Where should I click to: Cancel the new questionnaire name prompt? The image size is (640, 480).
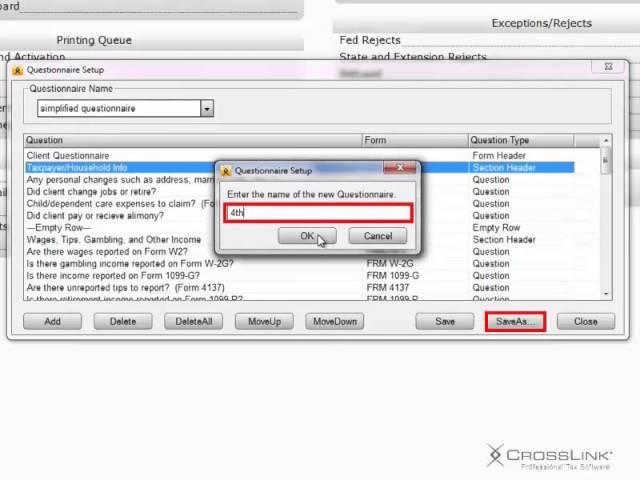[x=378, y=236]
